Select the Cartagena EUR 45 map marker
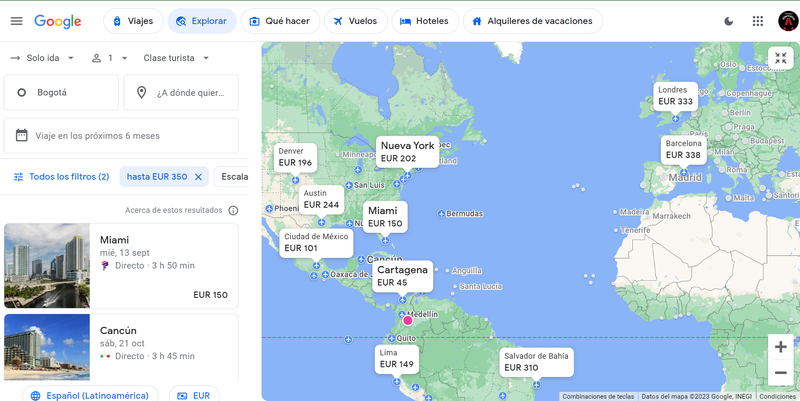Image resolution: width=800 pixels, height=401 pixels. click(x=403, y=276)
